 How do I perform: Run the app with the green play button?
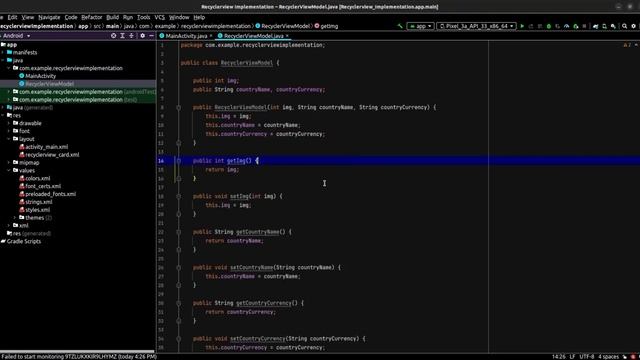[x=522, y=26]
